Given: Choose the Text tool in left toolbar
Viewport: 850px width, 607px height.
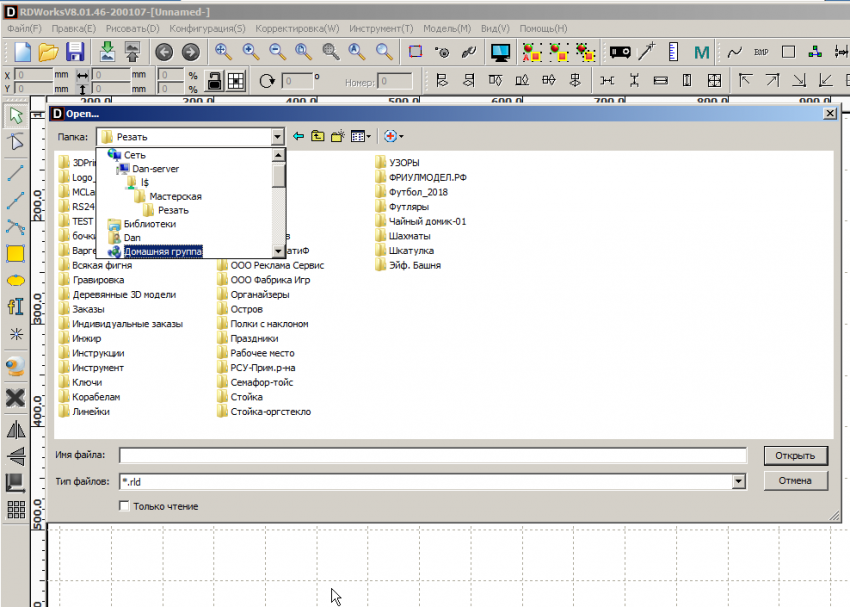Looking at the screenshot, I should coord(15,307).
